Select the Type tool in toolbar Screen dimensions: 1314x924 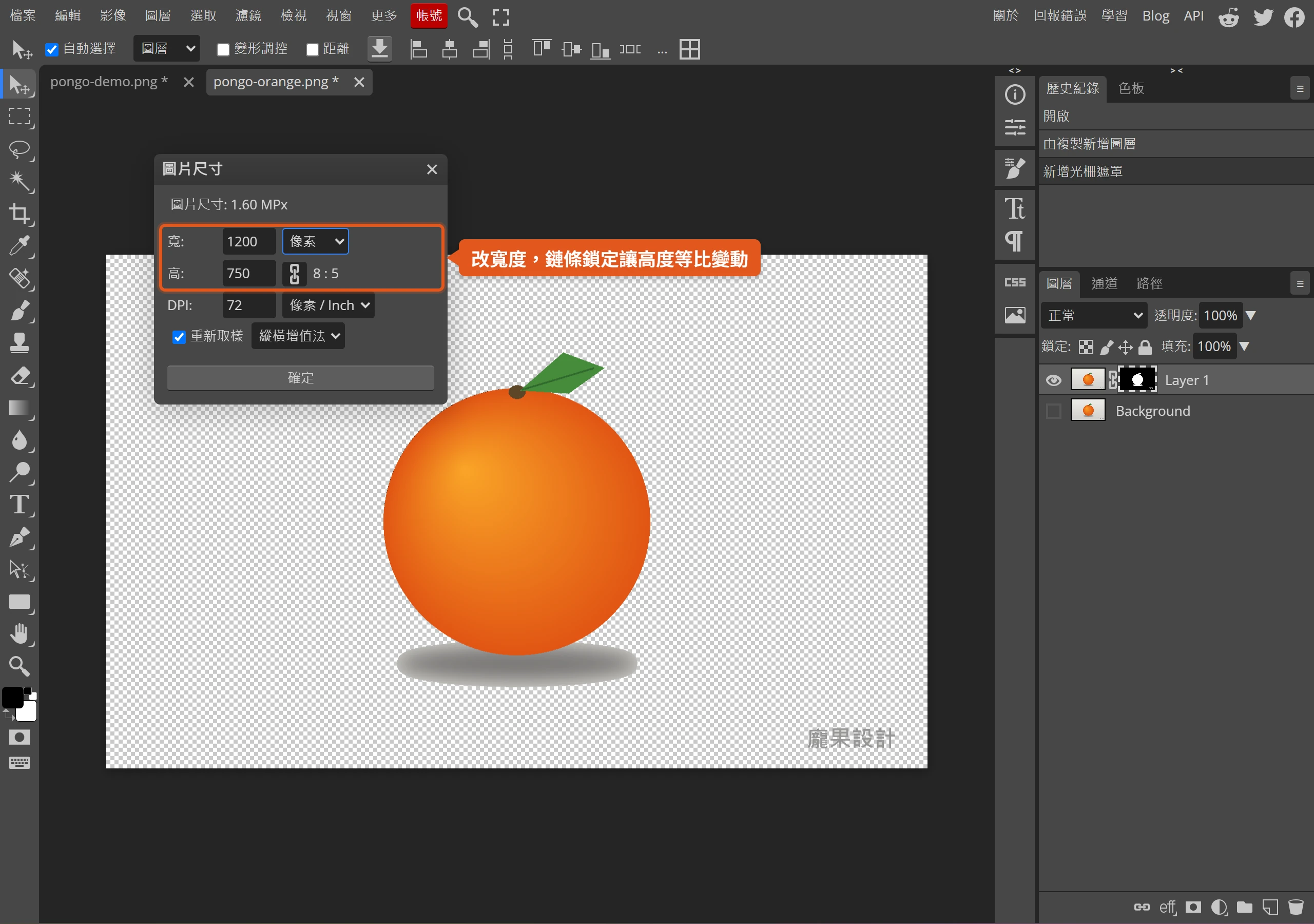[x=20, y=505]
